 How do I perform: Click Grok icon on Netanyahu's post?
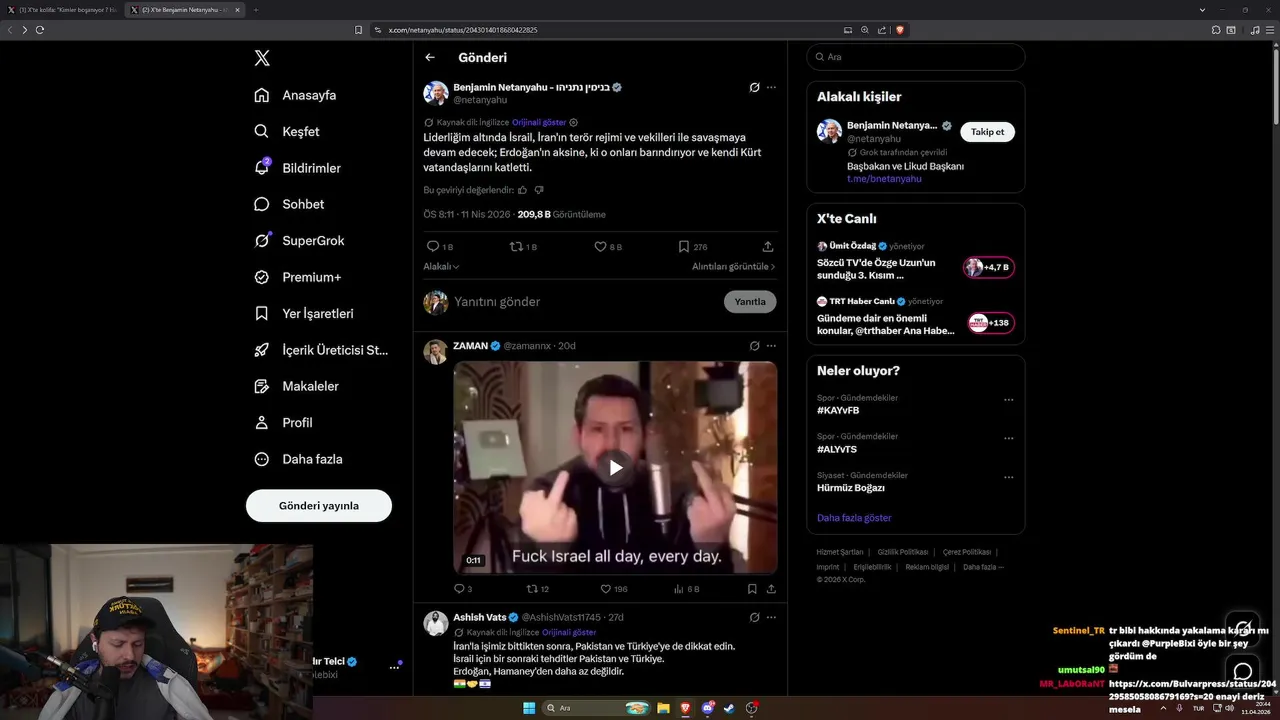[755, 87]
